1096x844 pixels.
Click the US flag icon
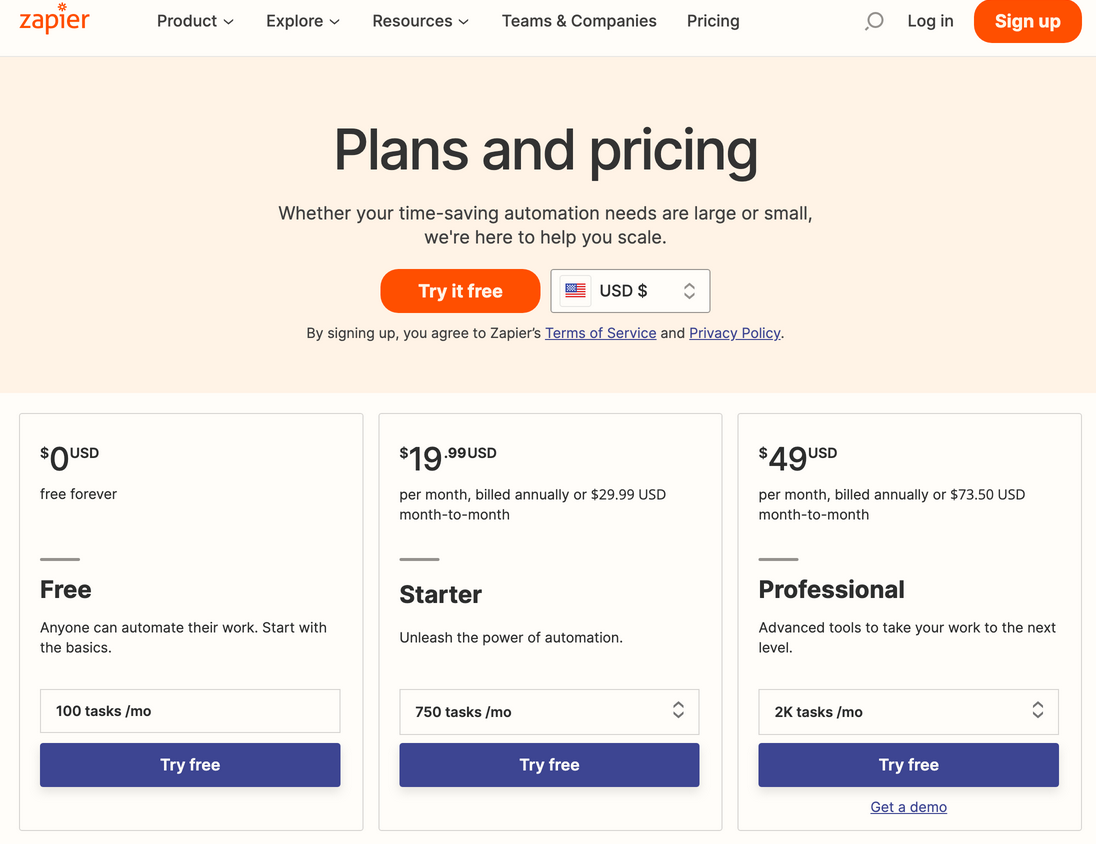(x=575, y=290)
